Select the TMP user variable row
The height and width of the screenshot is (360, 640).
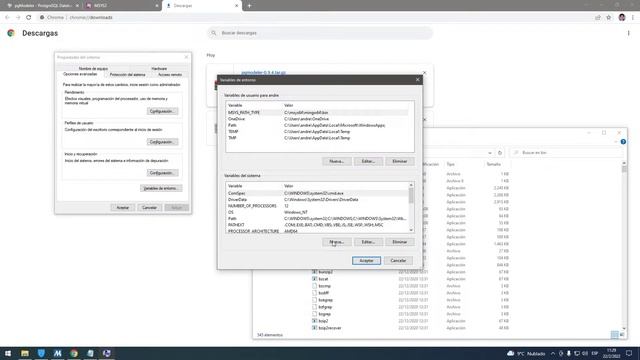[x=317, y=138]
